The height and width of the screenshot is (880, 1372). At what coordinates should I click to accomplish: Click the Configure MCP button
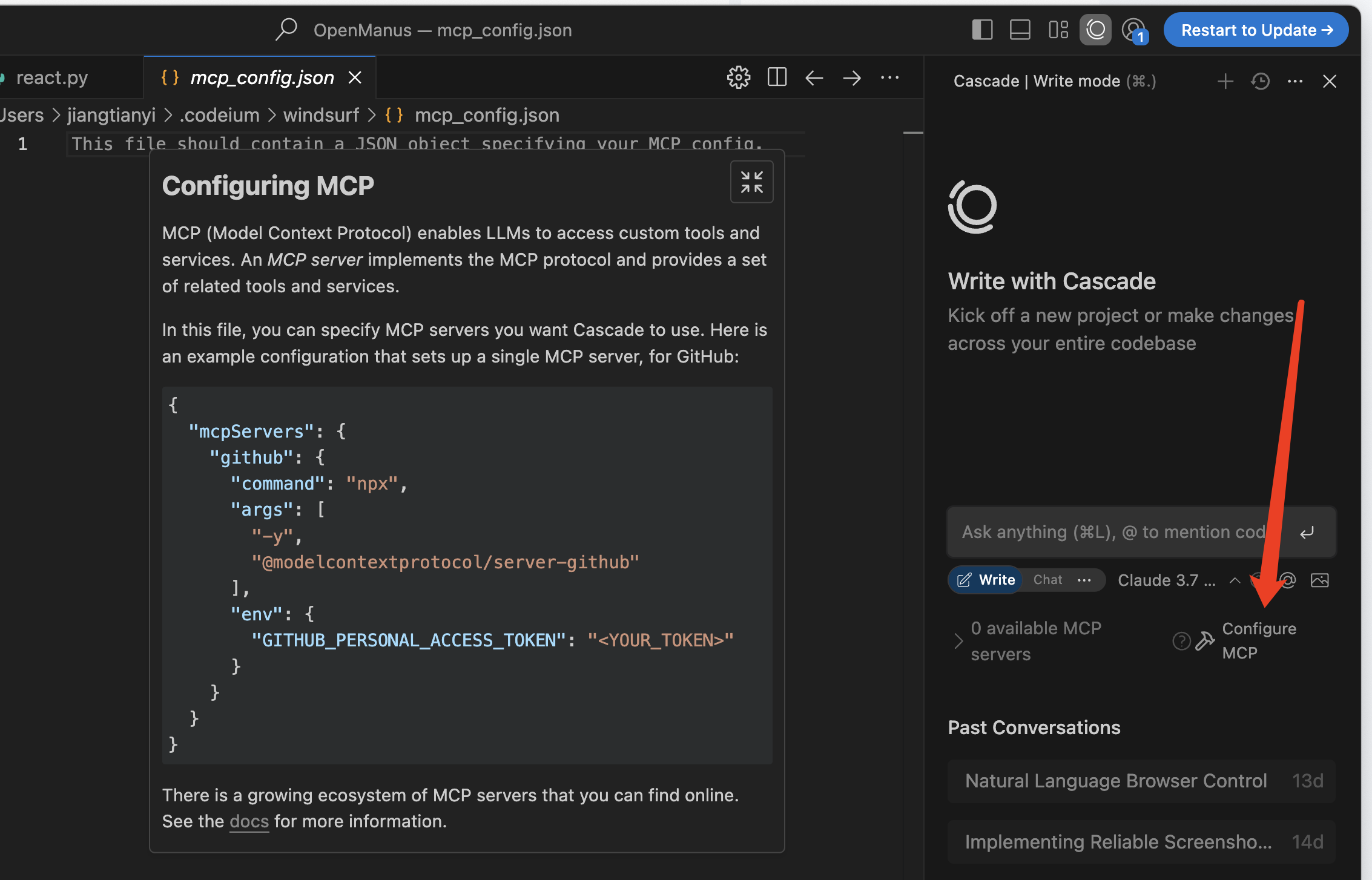1258,640
